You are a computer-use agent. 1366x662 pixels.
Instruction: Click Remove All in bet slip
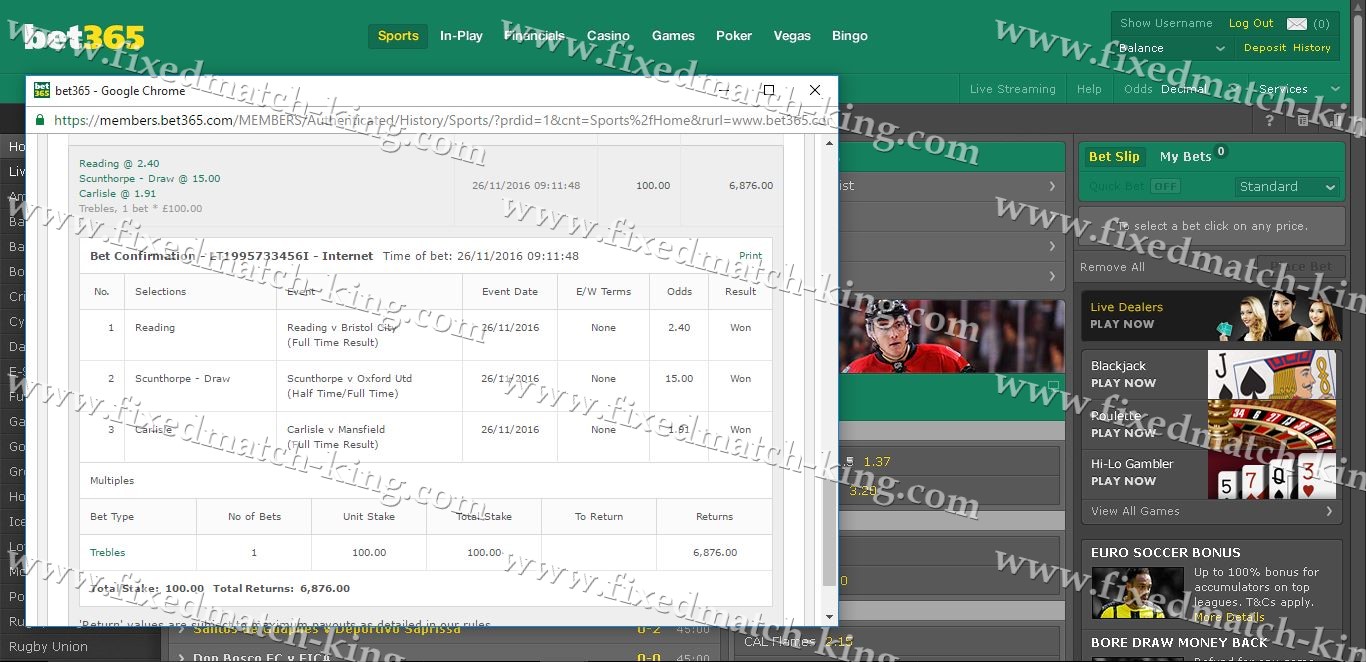tap(1112, 267)
